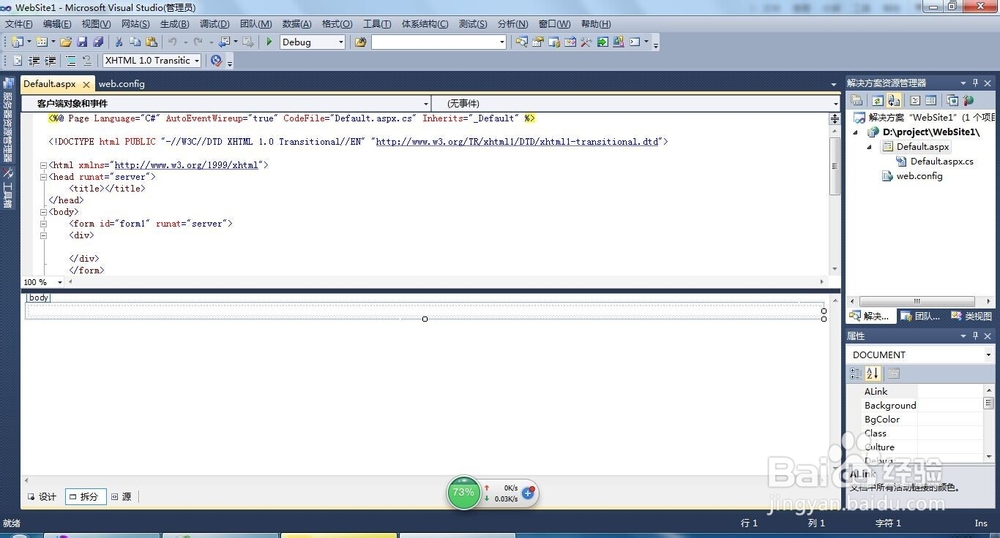The width and height of the screenshot is (1000, 538).
Task: Switch to the web.config tab
Action: coord(121,84)
